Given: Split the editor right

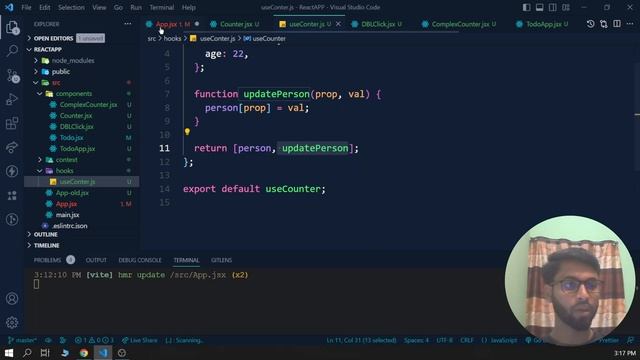Looking at the screenshot, I should click(617, 24).
